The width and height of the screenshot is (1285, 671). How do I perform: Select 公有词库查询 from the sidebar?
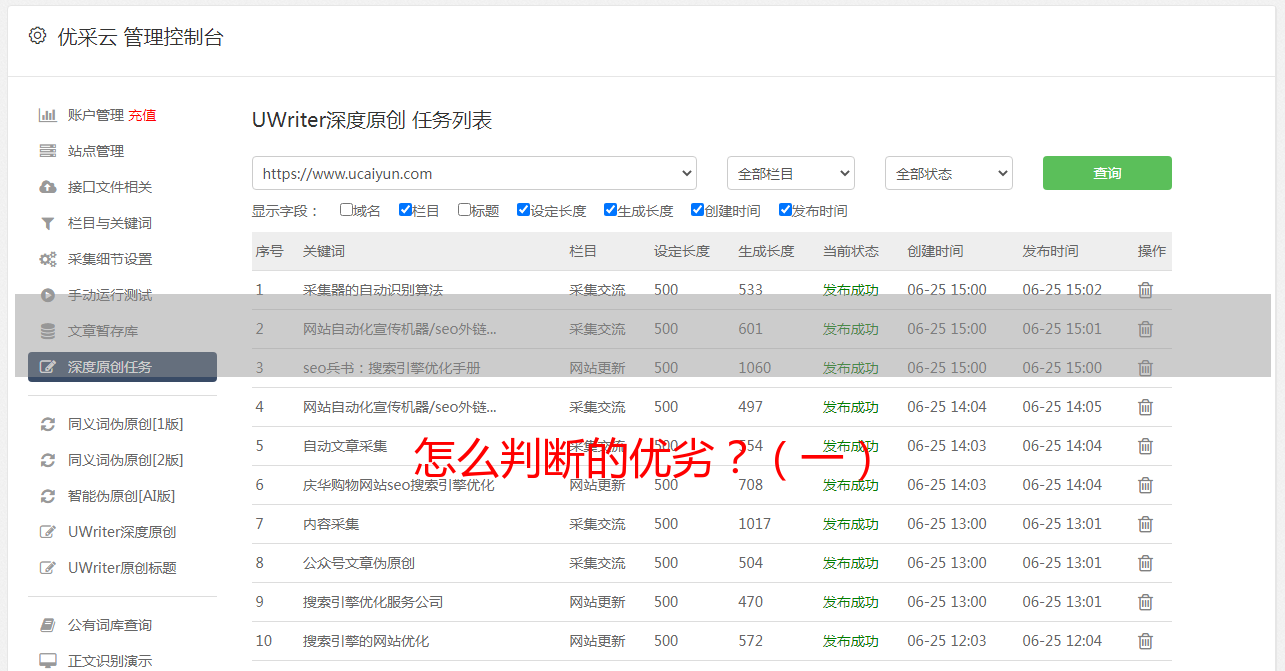point(110,625)
